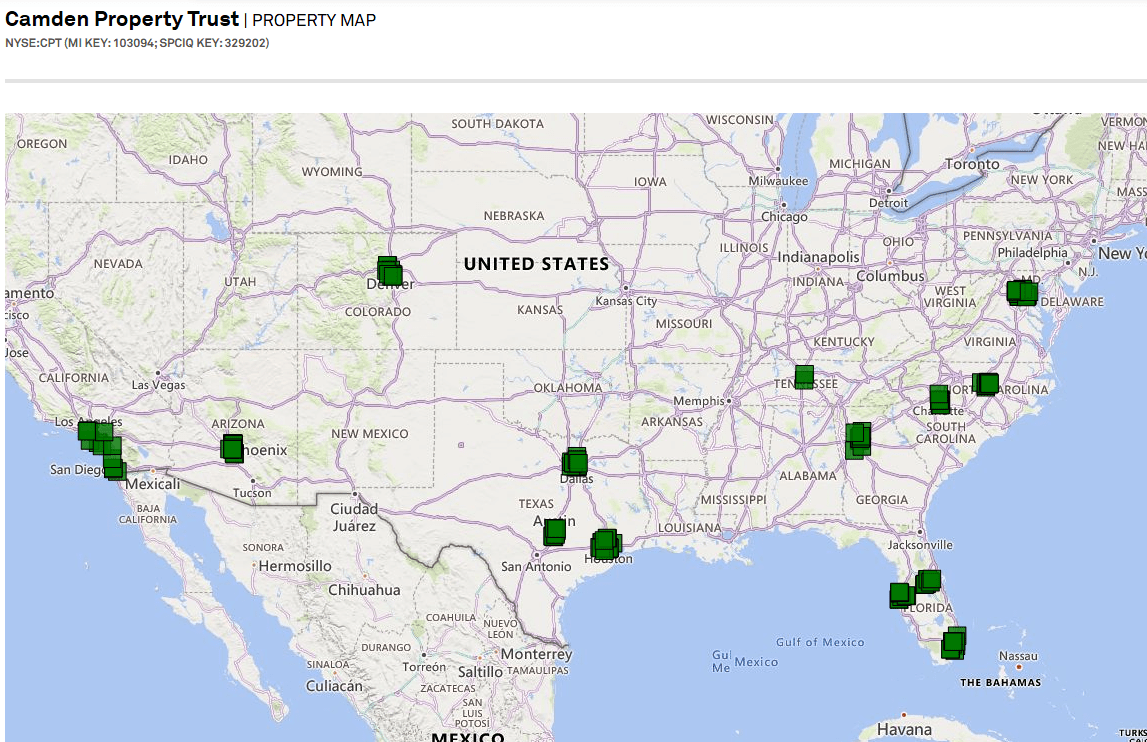Click the Kansas City label on map
The height and width of the screenshot is (742, 1147).
pos(626,301)
